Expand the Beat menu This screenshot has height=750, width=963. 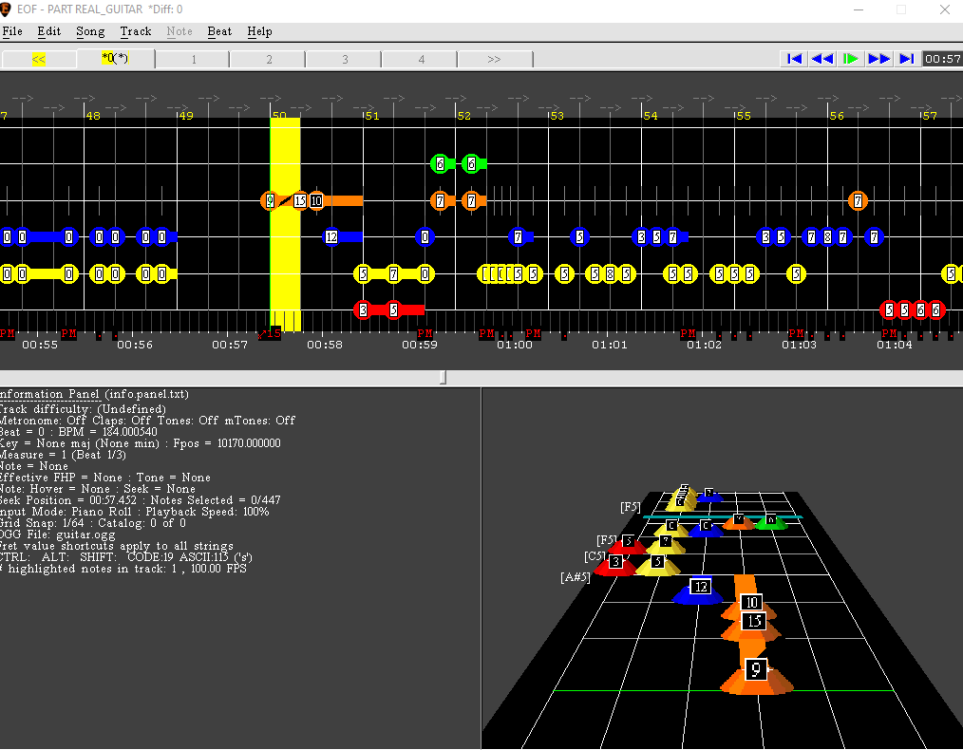click(x=219, y=31)
